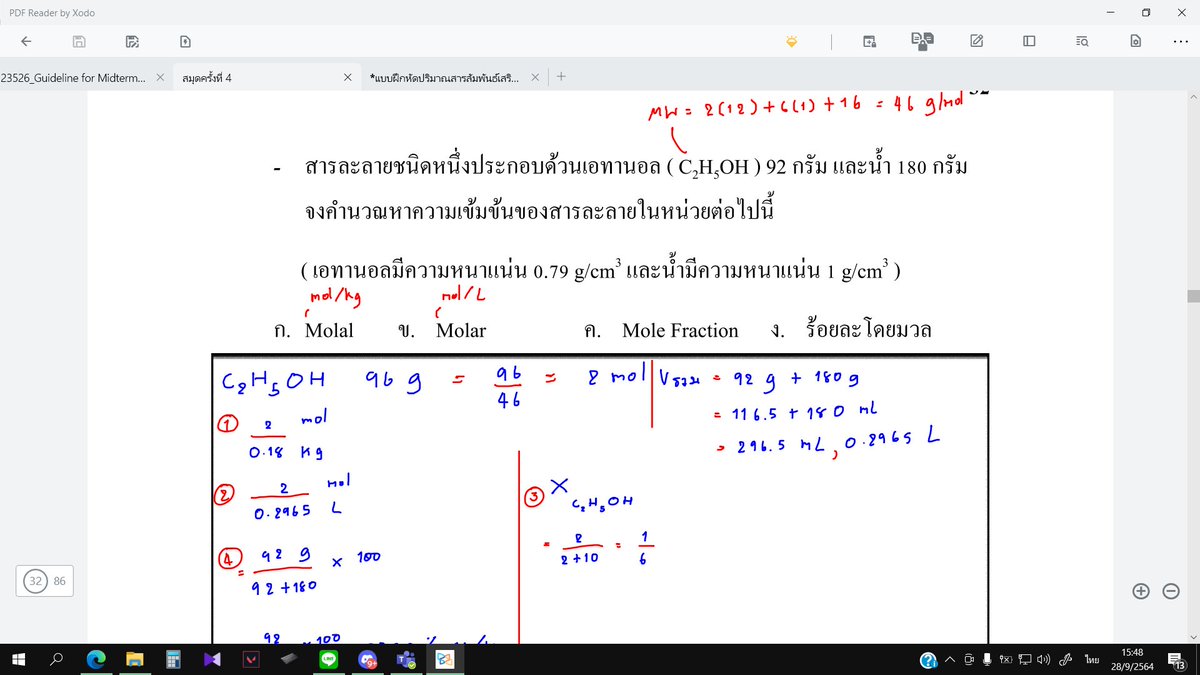Click the 'Molar' option text
Image resolution: width=1200 pixels, height=675 pixels.
[x=461, y=331]
